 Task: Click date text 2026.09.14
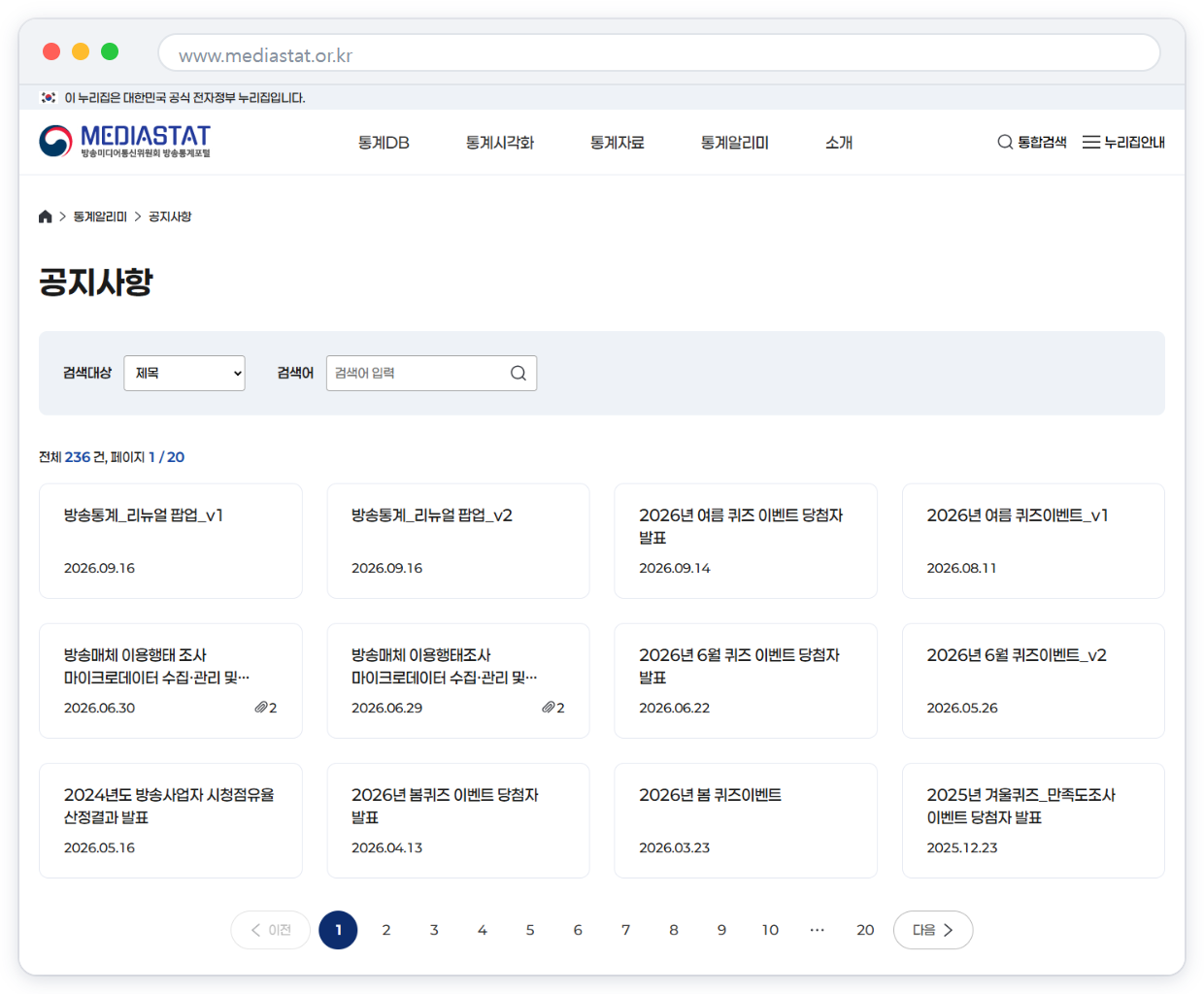coord(675,568)
